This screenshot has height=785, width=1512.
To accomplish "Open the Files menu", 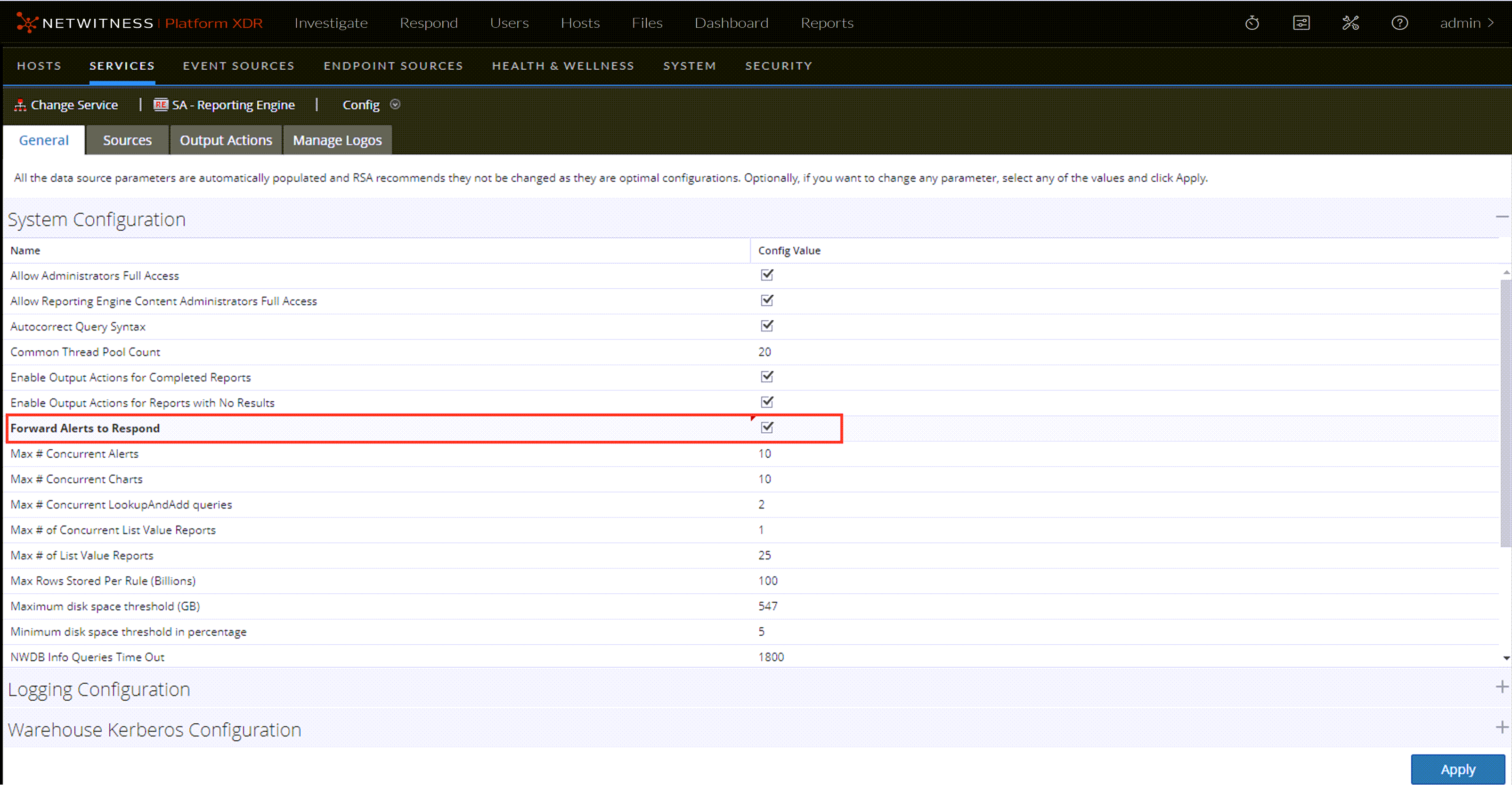I will click(x=647, y=23).
